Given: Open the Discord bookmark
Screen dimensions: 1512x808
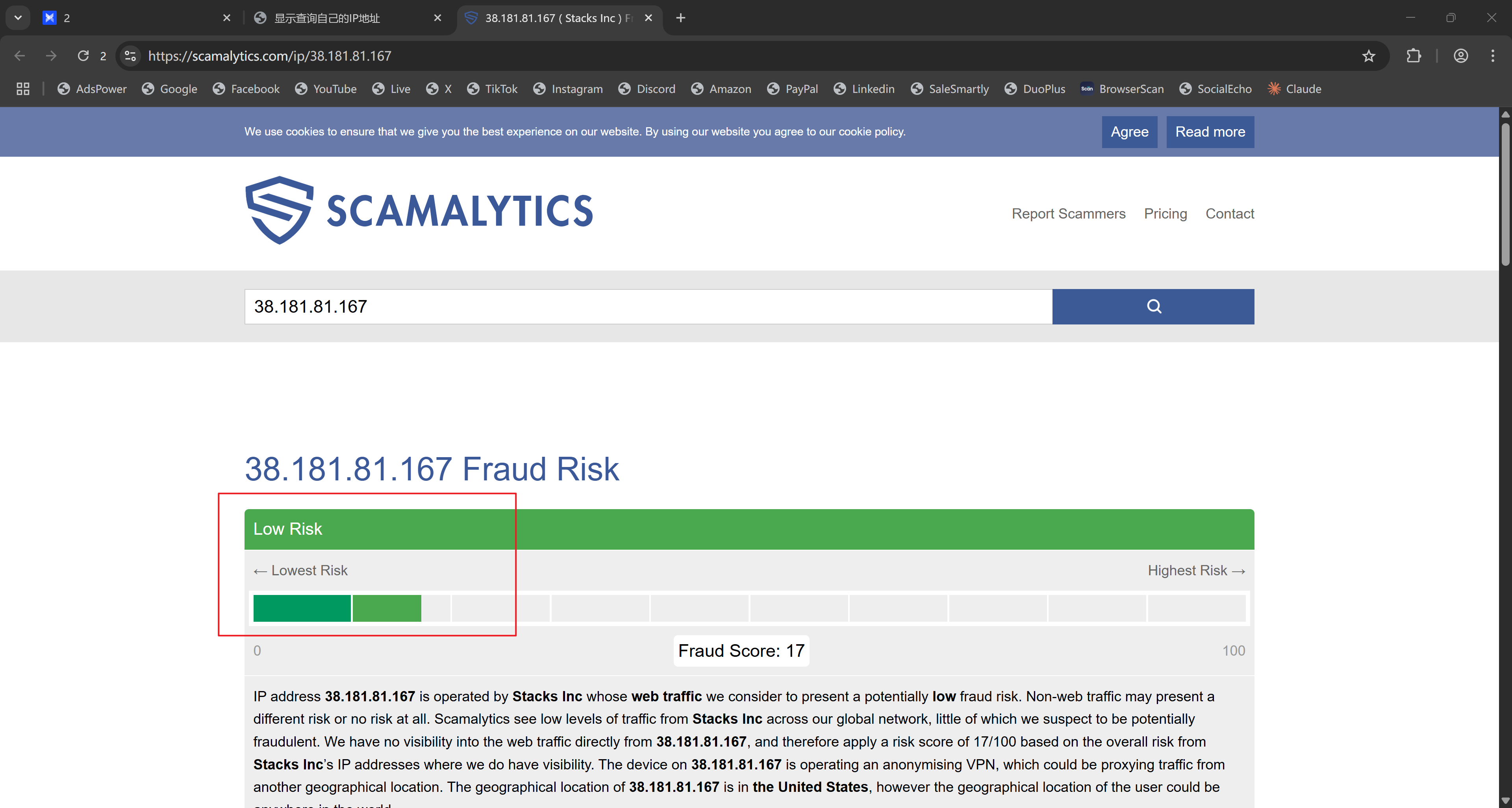Looking at the screenshot, I should point(647,89).
